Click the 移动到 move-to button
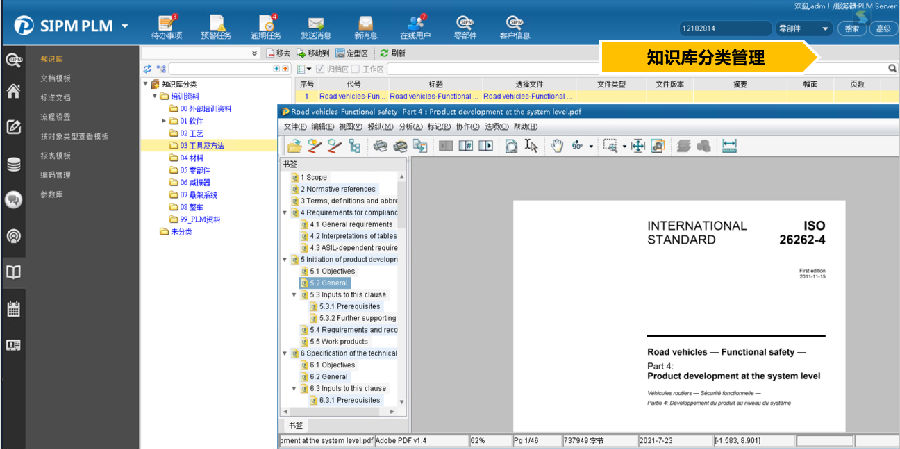 pyautogui.click(x=313, y=53)
